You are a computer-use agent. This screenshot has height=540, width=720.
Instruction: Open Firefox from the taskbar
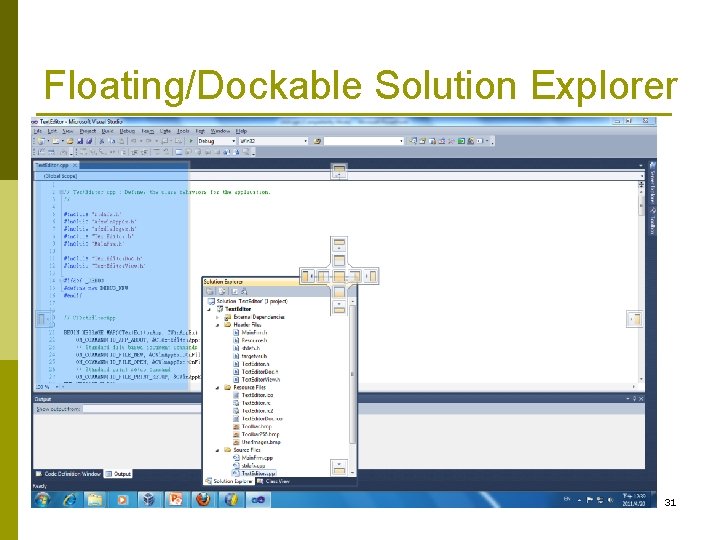(x=203, y=499)
